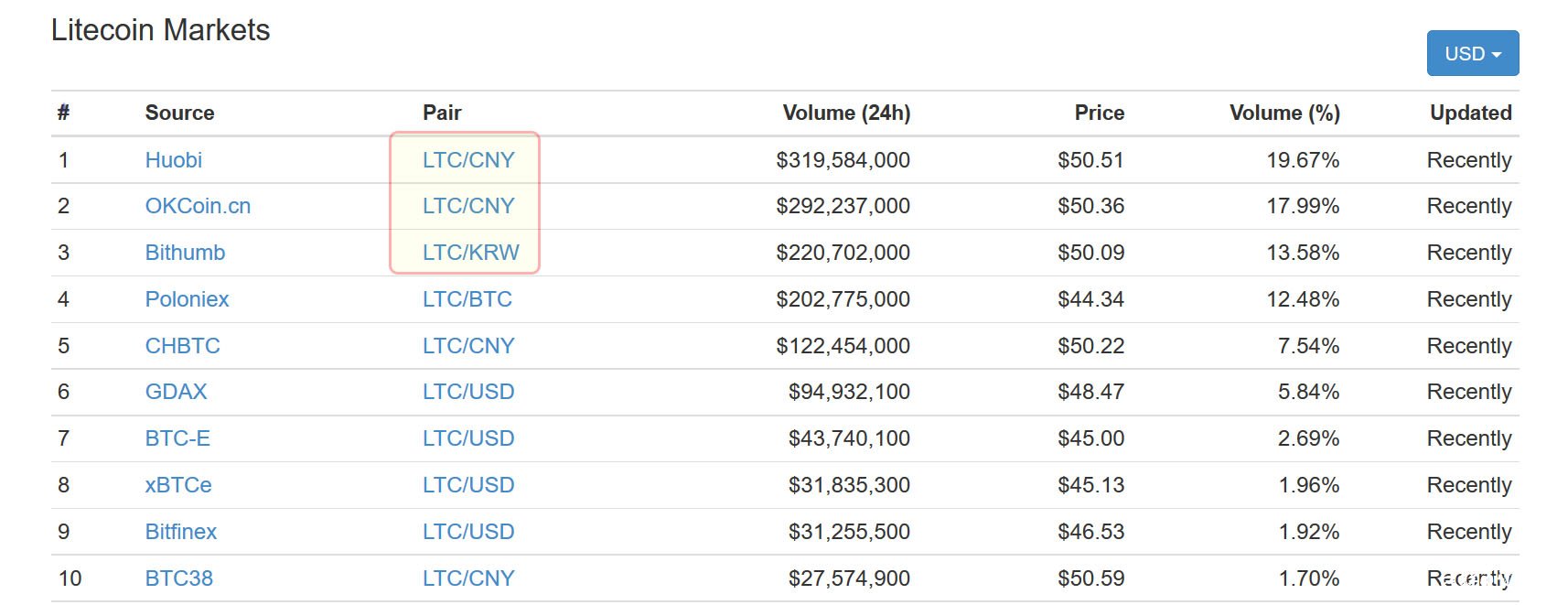Open the USD currency dropdown
The height and width of the screenshot is (605, 1568).
click(1472, 54)
